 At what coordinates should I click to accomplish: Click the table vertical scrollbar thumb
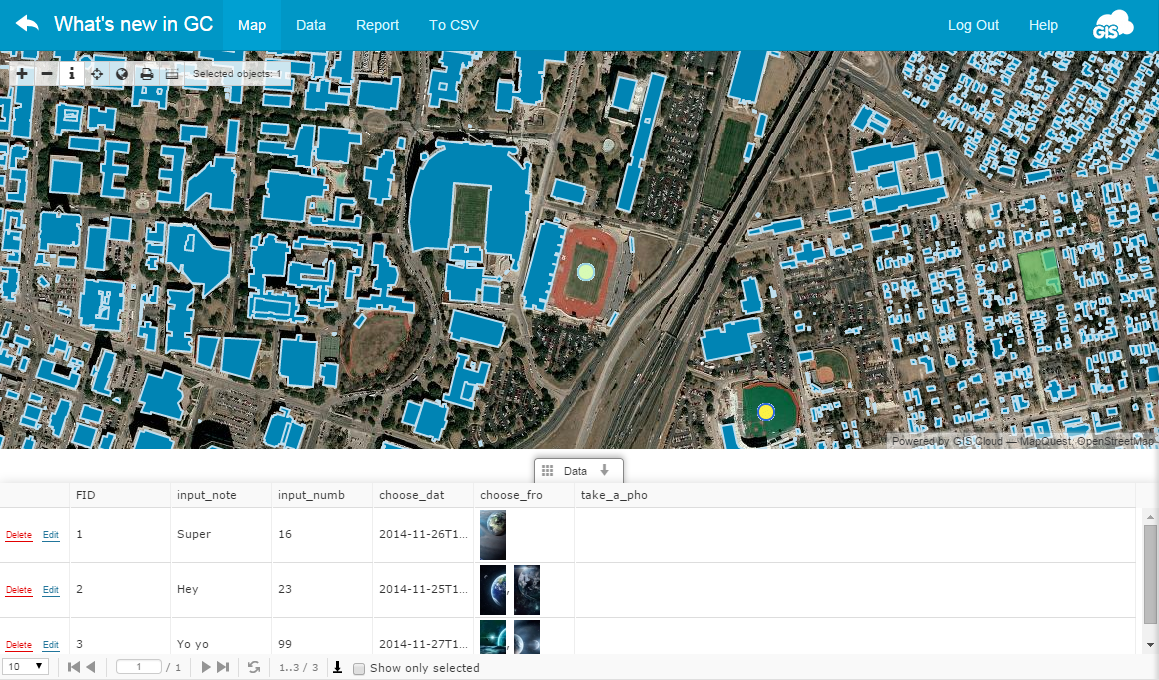[1149, 574]
